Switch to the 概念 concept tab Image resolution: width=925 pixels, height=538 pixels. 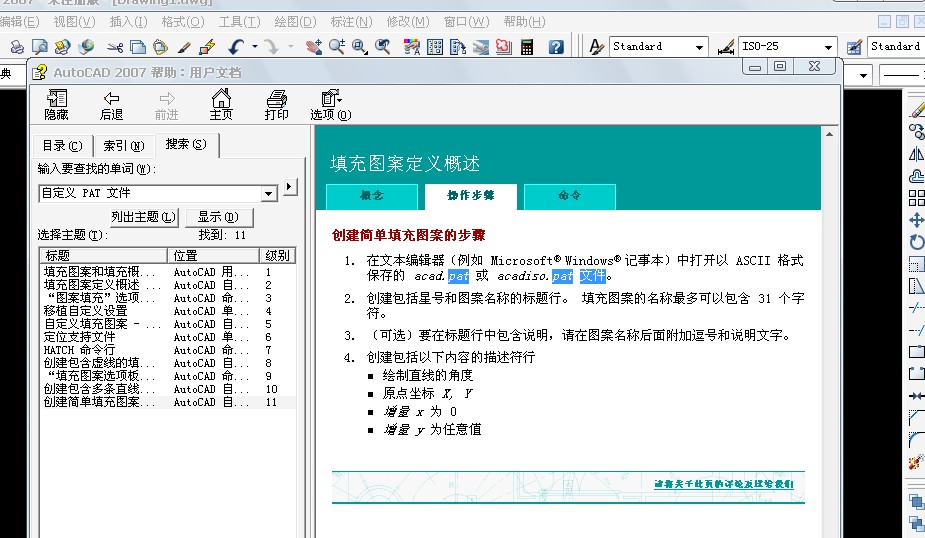coord(372,196)
